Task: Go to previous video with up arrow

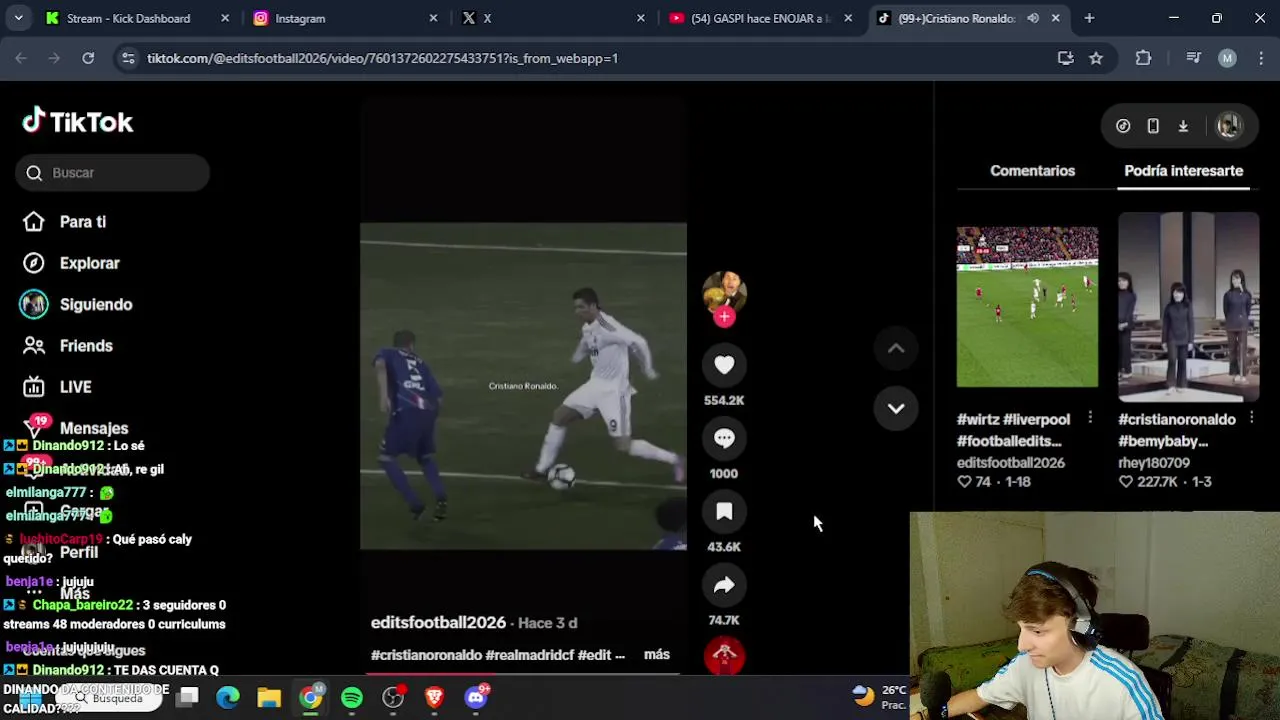Action: [896, 348]
